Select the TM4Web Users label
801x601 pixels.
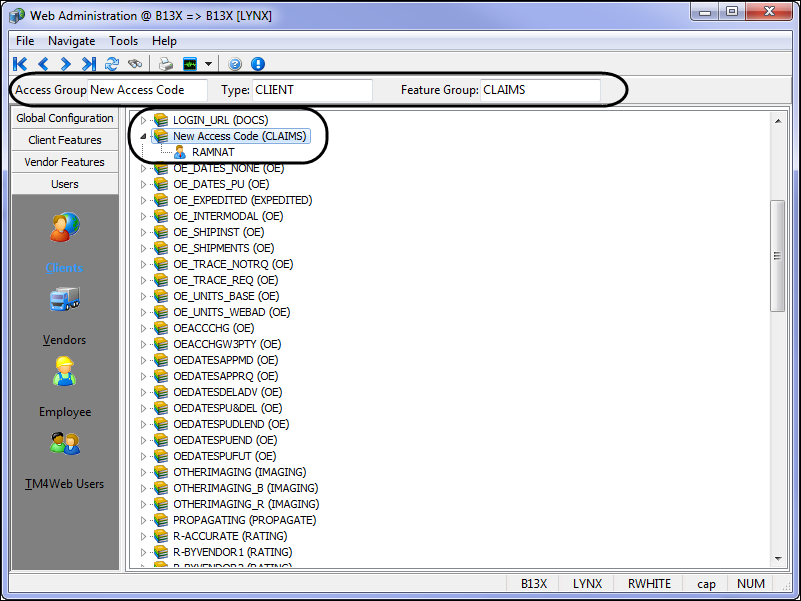point(64,484)
